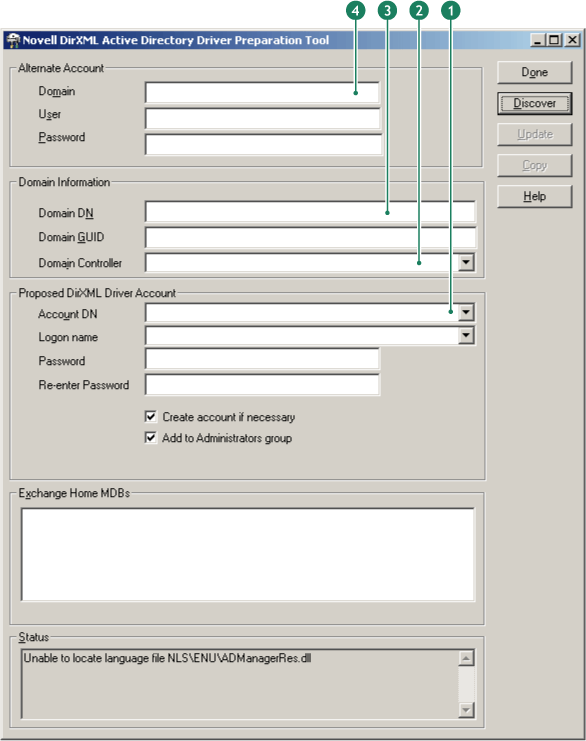Click the Done button
This screenshot has width=586, height=741.
tap(534, 72)
